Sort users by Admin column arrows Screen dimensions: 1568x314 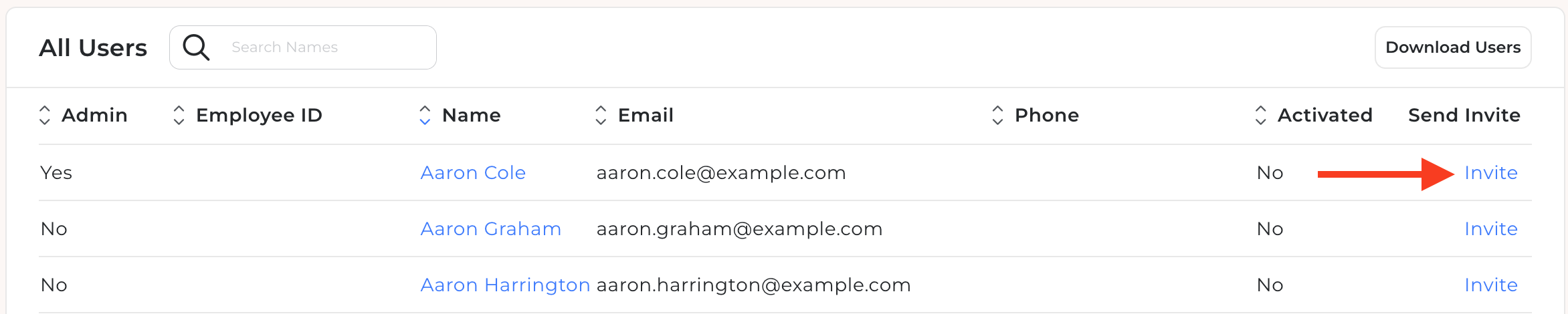pos(45,115)
